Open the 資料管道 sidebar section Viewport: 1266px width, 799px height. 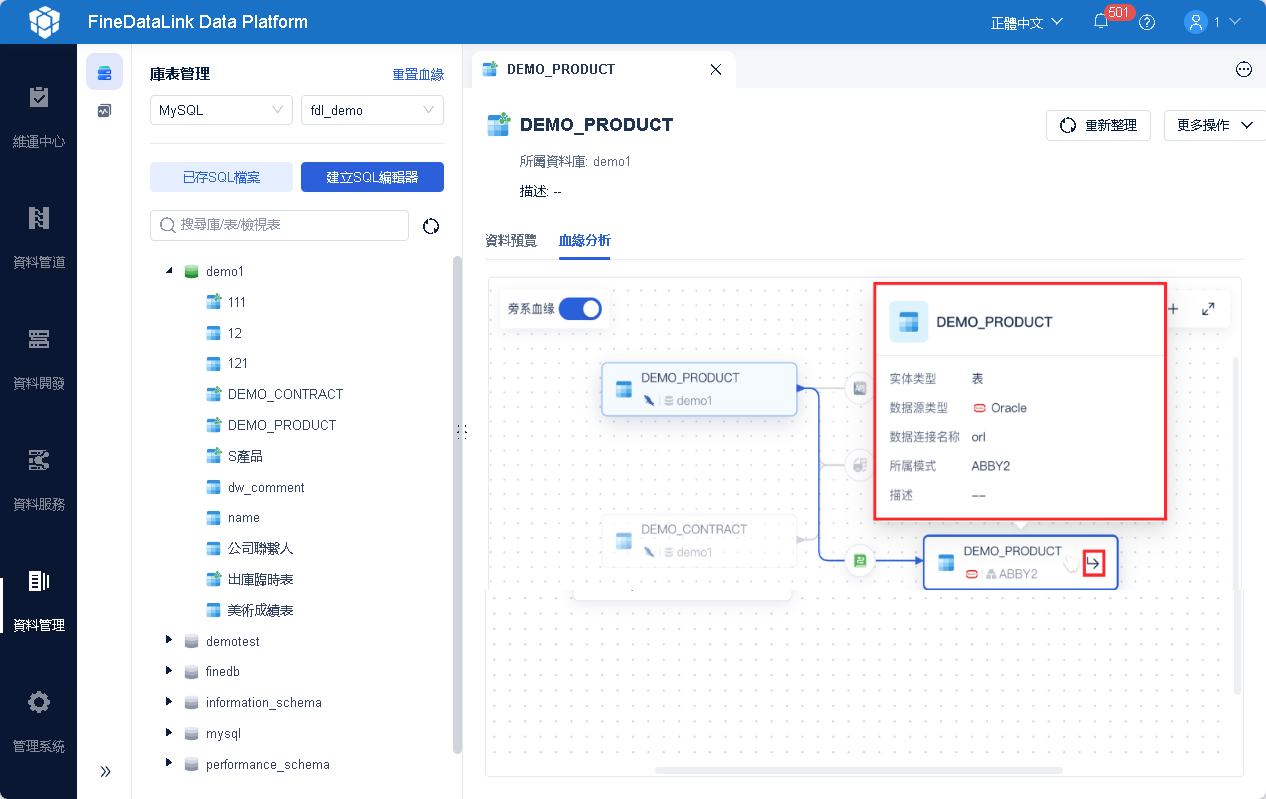coord(38,238)
